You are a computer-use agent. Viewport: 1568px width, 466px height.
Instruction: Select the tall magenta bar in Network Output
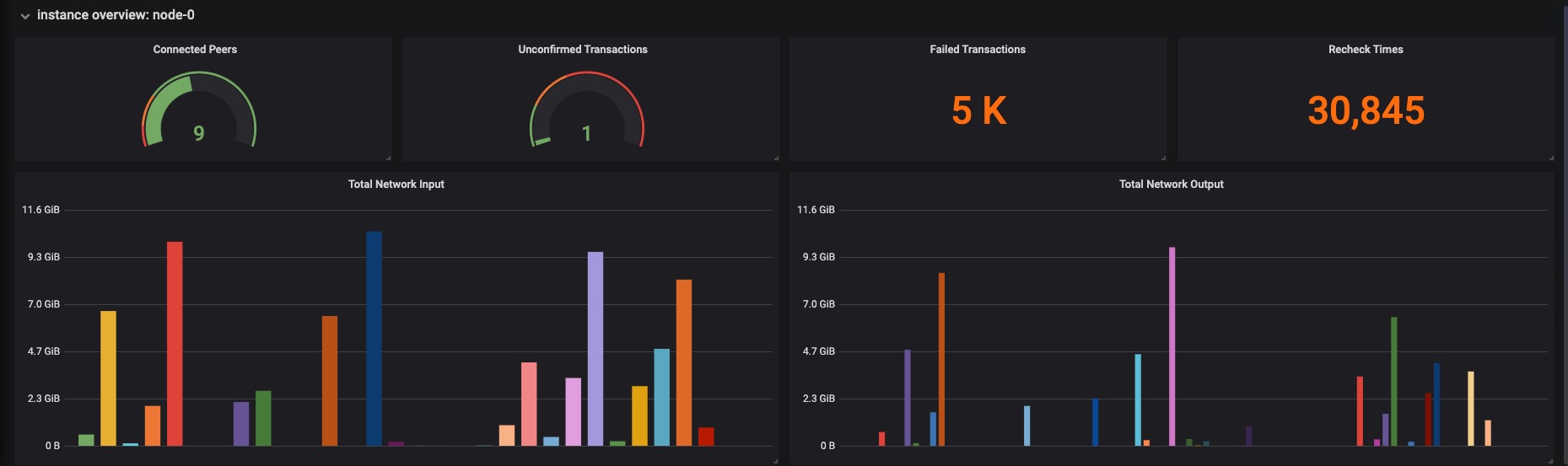1172,346
